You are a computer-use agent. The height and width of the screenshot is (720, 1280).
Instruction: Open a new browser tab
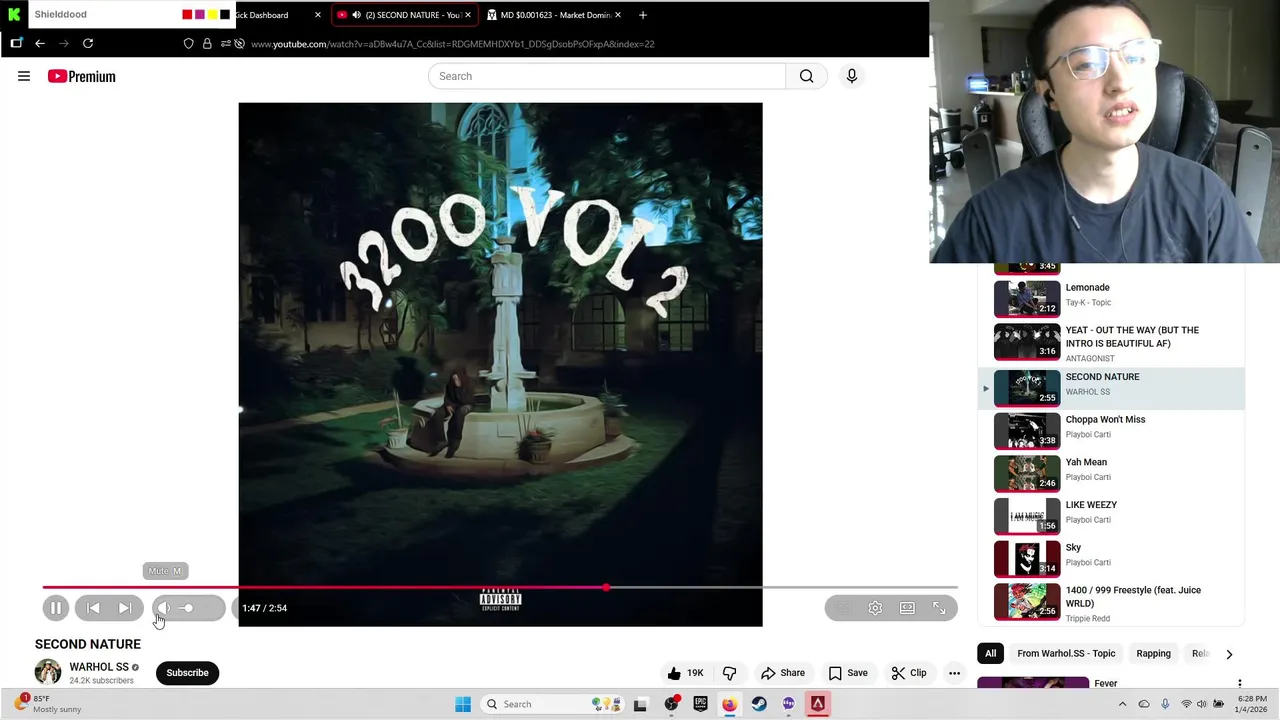click(x=643, y=15)
